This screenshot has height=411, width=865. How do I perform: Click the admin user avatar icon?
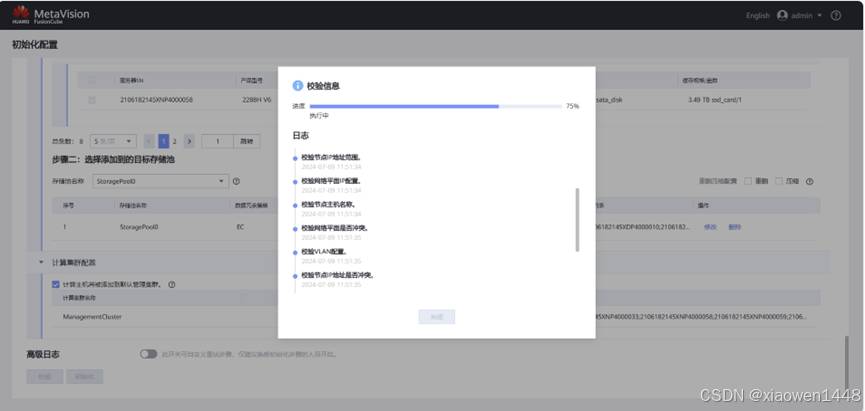coord(782,15)
